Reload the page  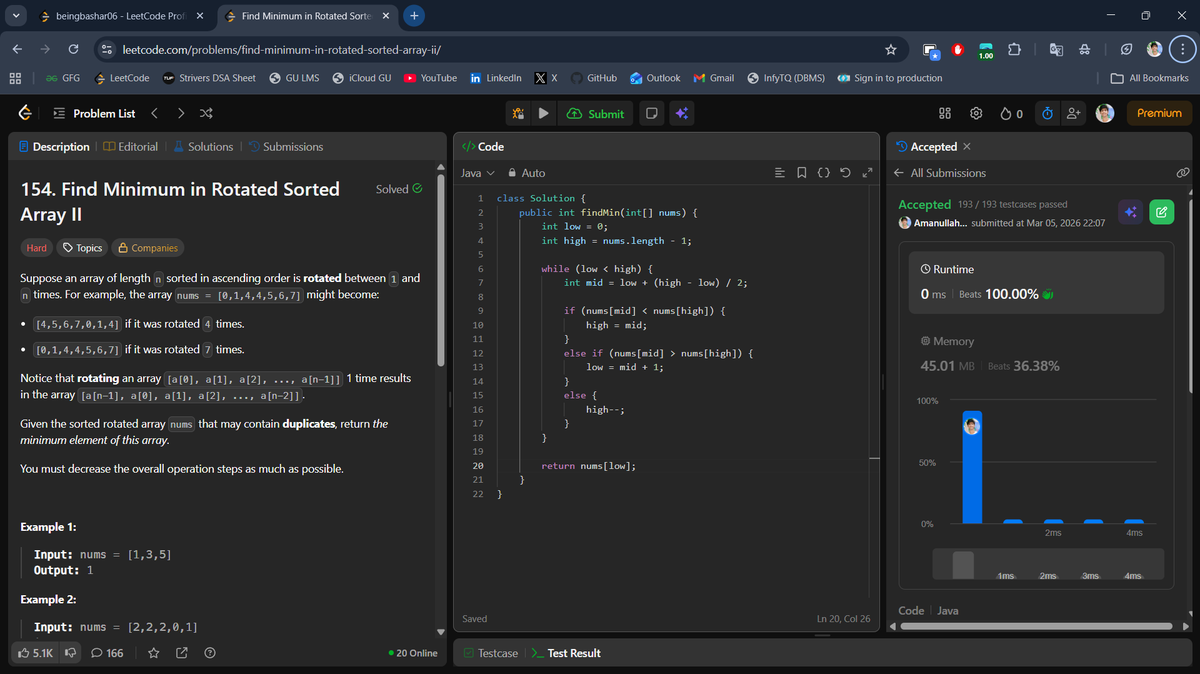tap(73, 49)
